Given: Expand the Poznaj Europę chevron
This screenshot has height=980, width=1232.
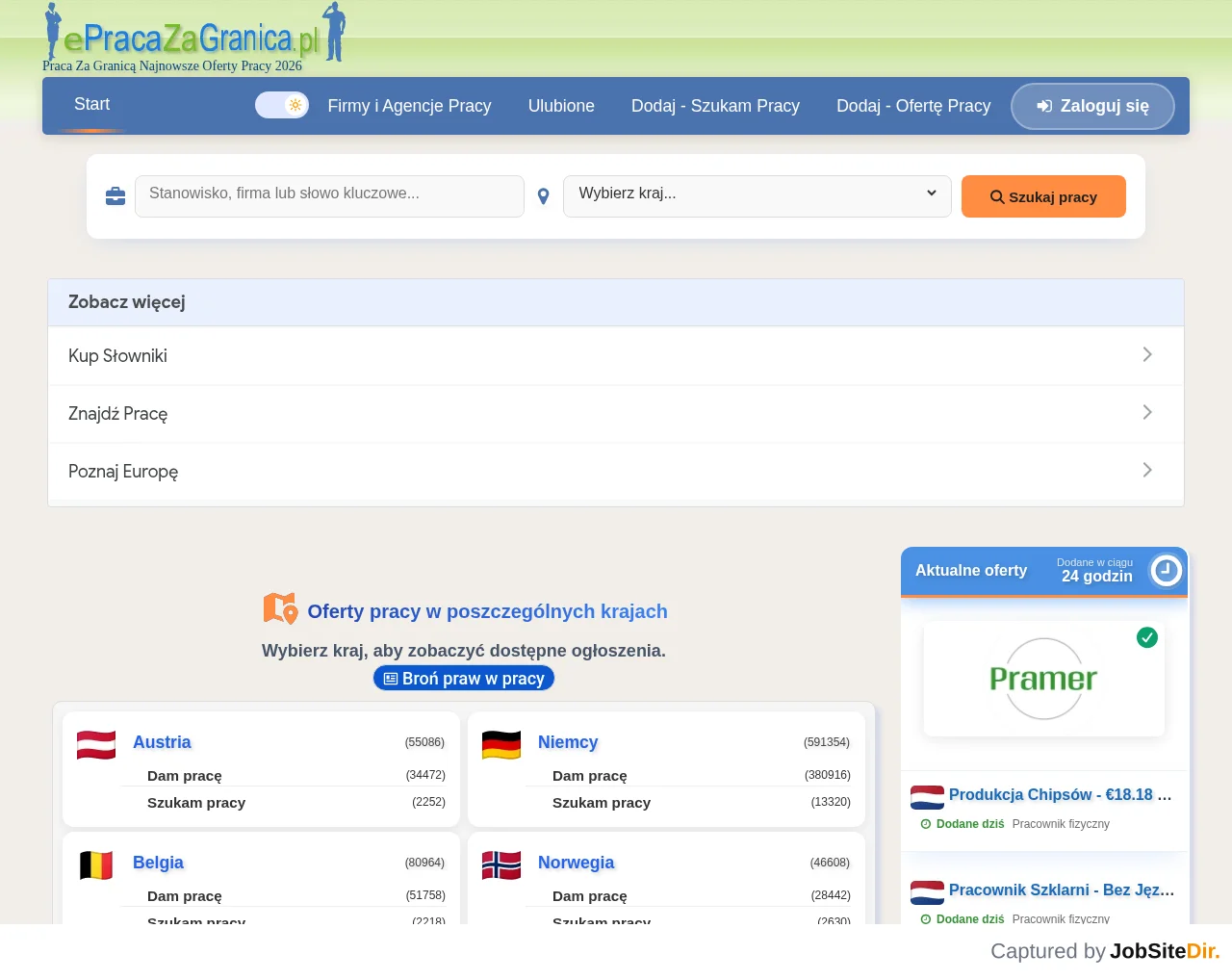Looking at the screenshot, I should (1146, 470).
